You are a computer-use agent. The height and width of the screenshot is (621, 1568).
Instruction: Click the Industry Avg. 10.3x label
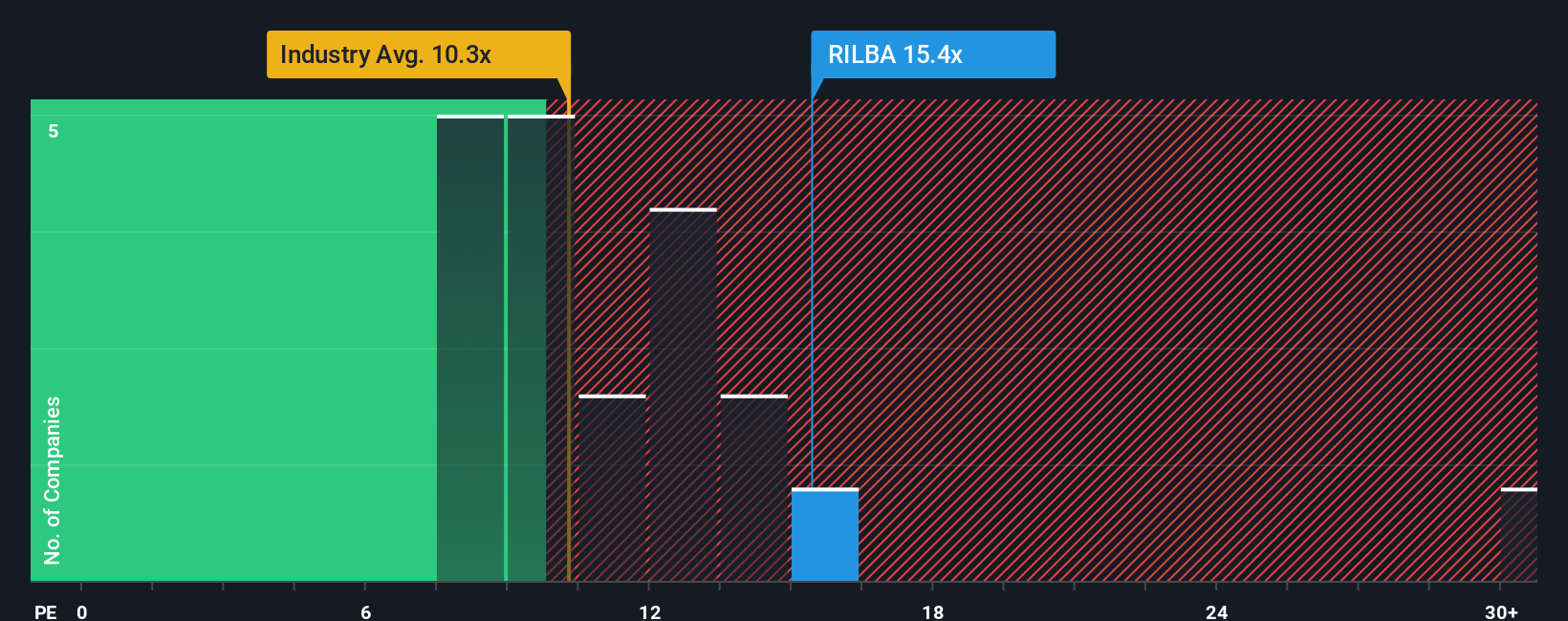[x=419, y=54]
